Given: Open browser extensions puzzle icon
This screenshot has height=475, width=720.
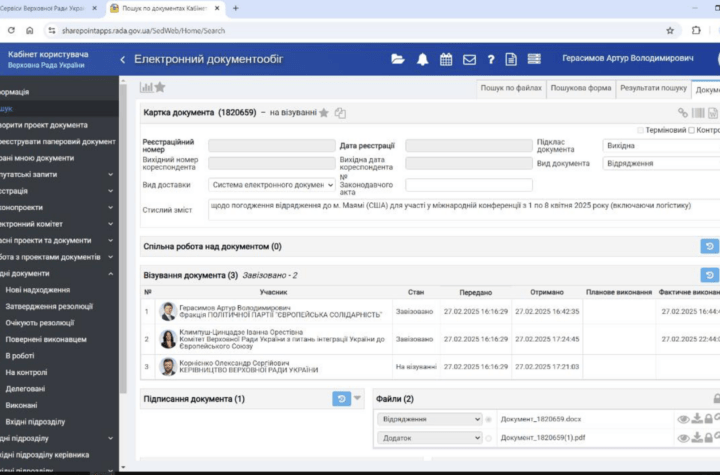Looking at the screenshot, I should pos(696,30).
